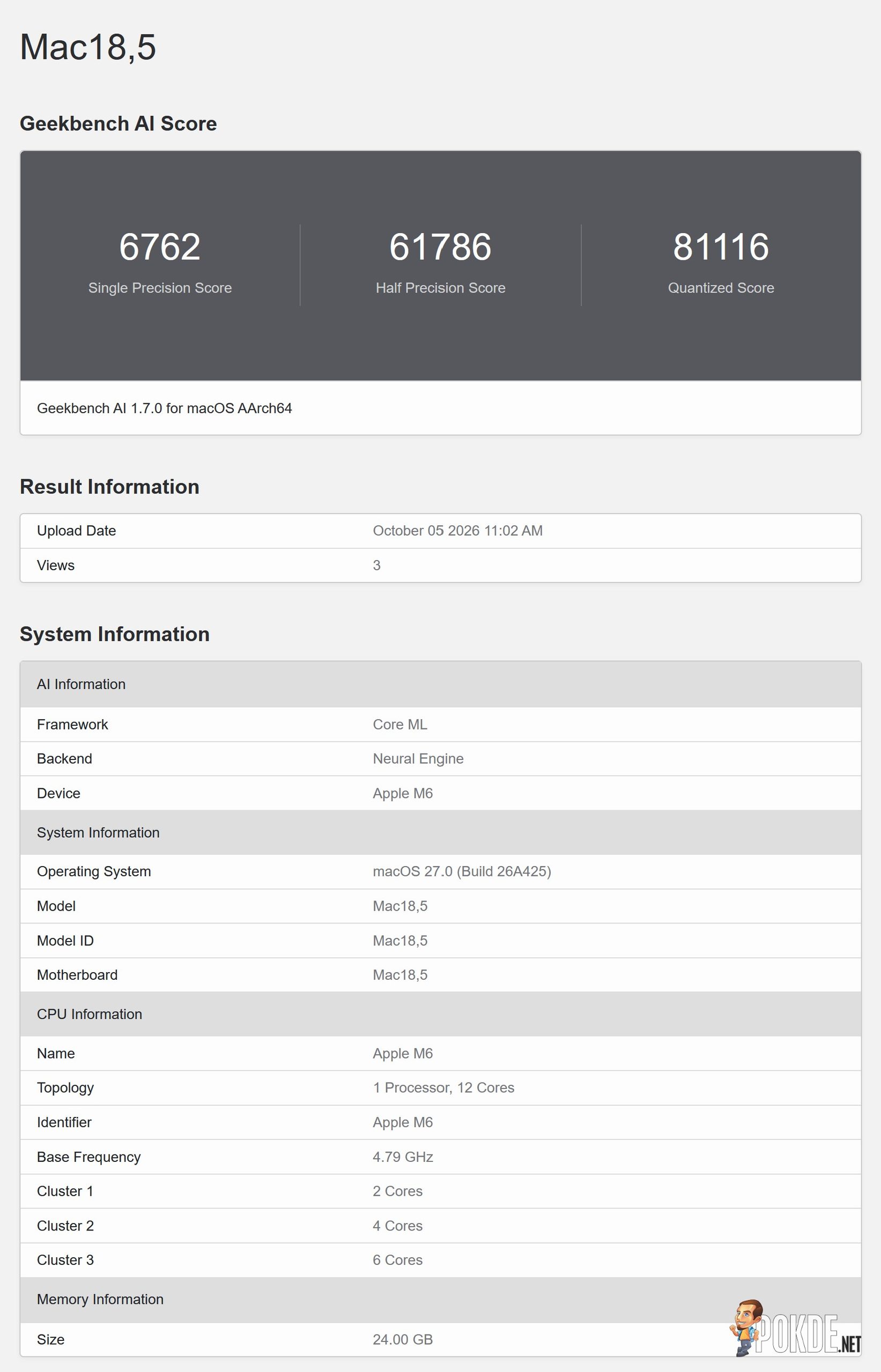
Task: Click '1 Processor, 12 Cores' value
Action: [x=444, y=1087]
